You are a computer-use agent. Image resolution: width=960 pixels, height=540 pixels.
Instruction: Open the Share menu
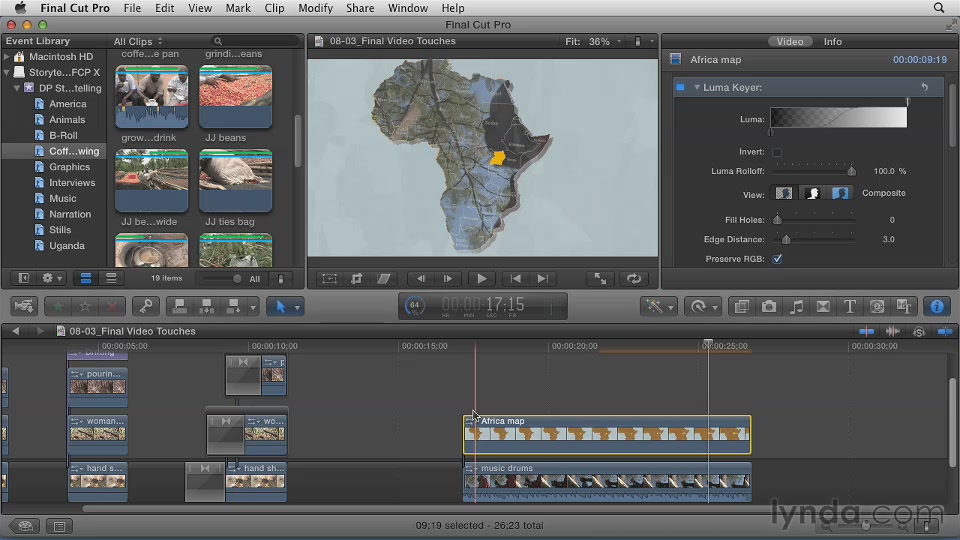[x=360, y=8]
